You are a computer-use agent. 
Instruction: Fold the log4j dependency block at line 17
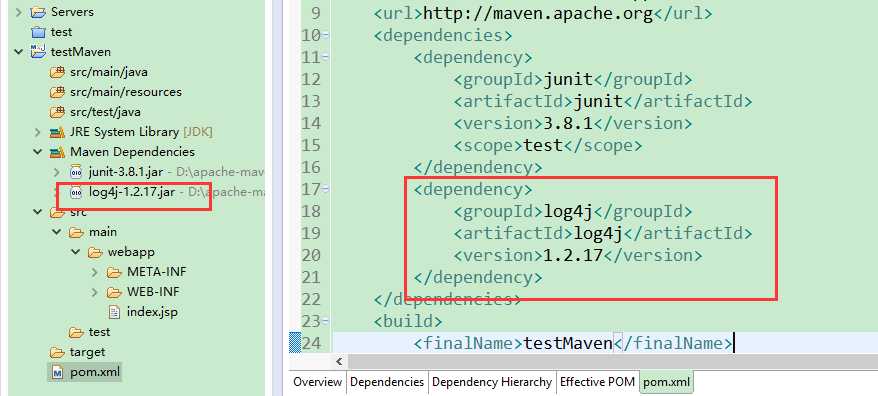pos(326,189)
